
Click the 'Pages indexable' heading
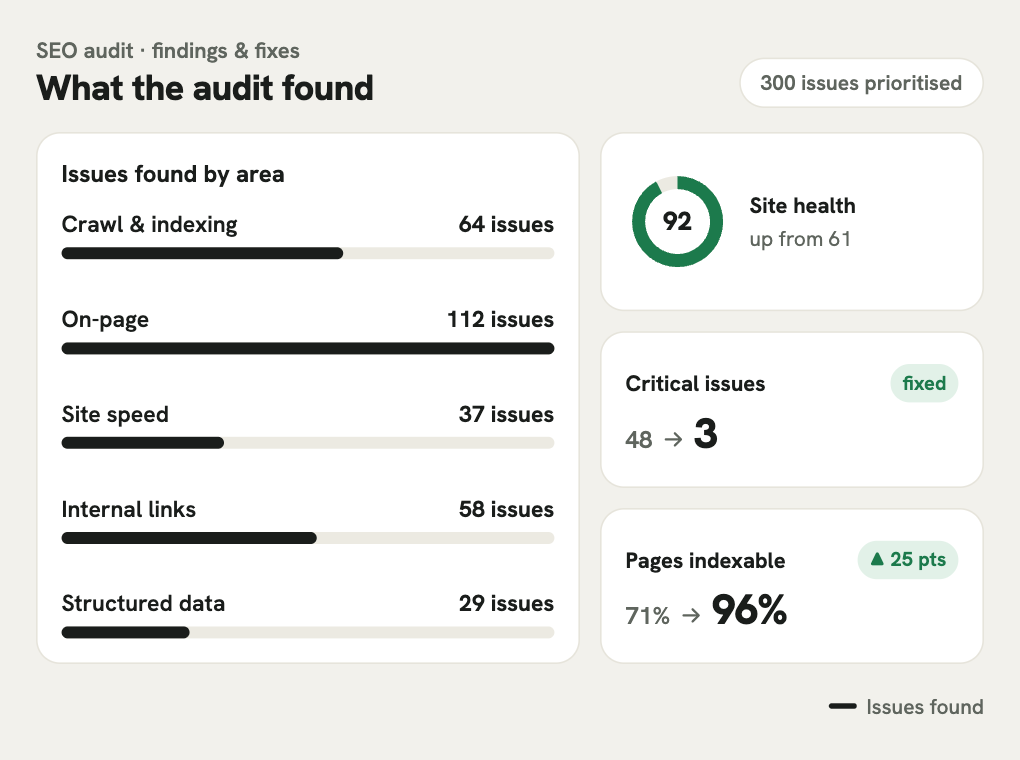pos(705,561)
